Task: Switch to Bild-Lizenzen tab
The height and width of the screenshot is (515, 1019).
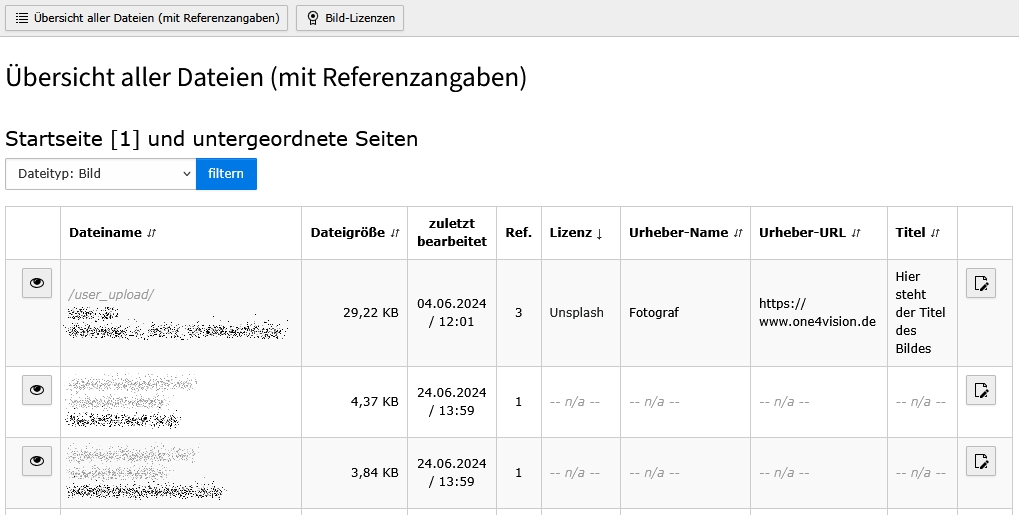Action: click(350, 18)
